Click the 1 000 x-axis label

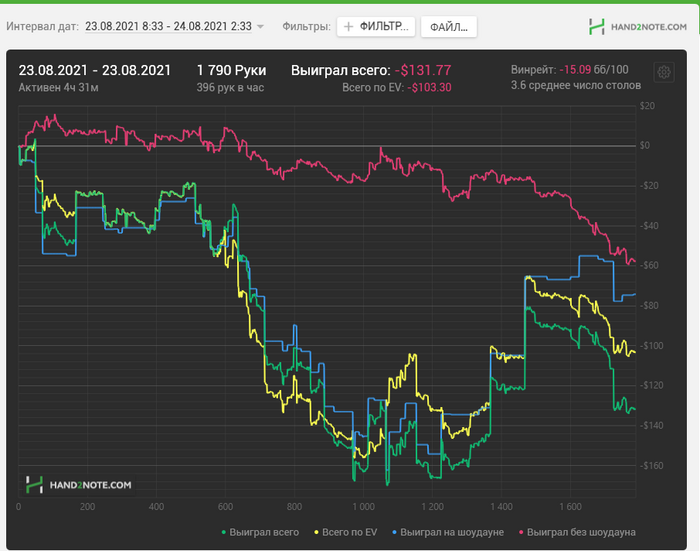(x=363, y=507)
